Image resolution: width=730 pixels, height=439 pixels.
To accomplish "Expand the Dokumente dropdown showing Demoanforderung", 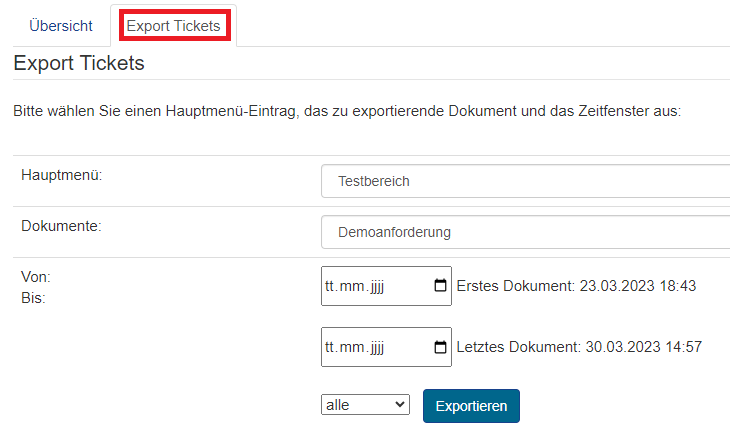I will (x=526, y=232).
